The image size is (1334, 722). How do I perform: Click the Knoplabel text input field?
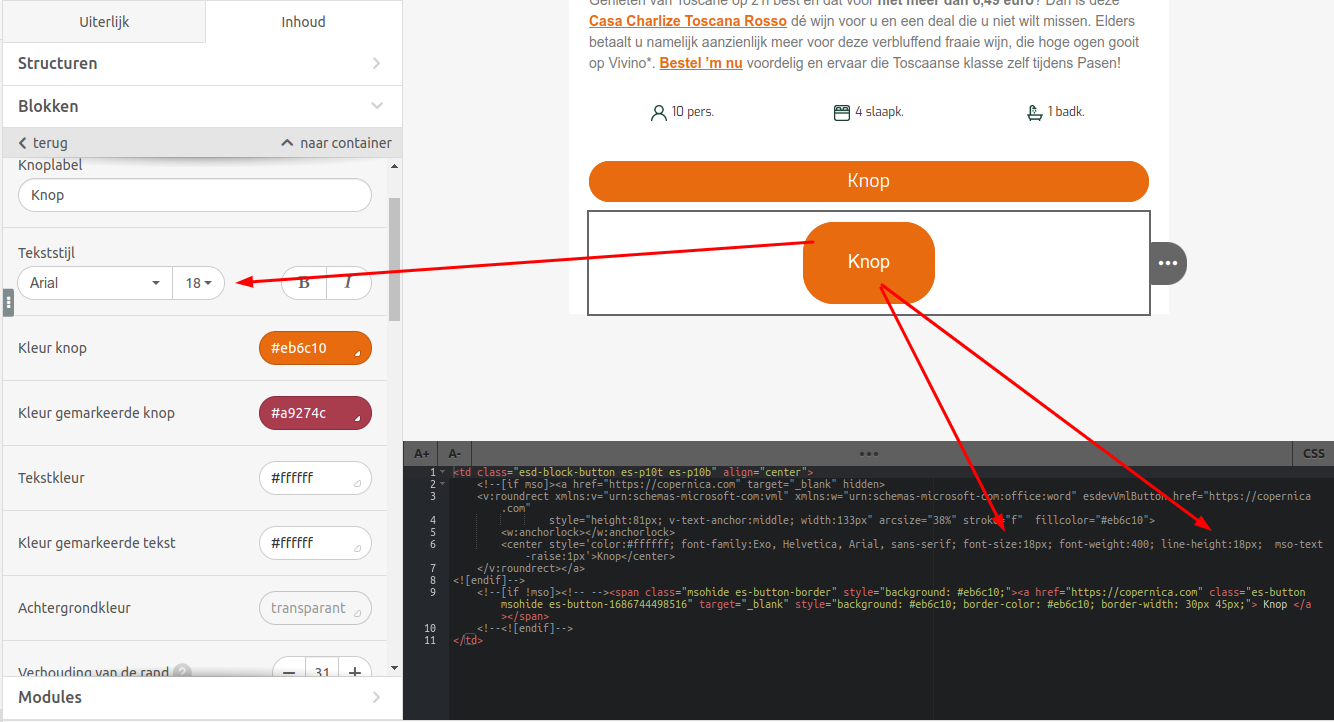pos(195,195)
